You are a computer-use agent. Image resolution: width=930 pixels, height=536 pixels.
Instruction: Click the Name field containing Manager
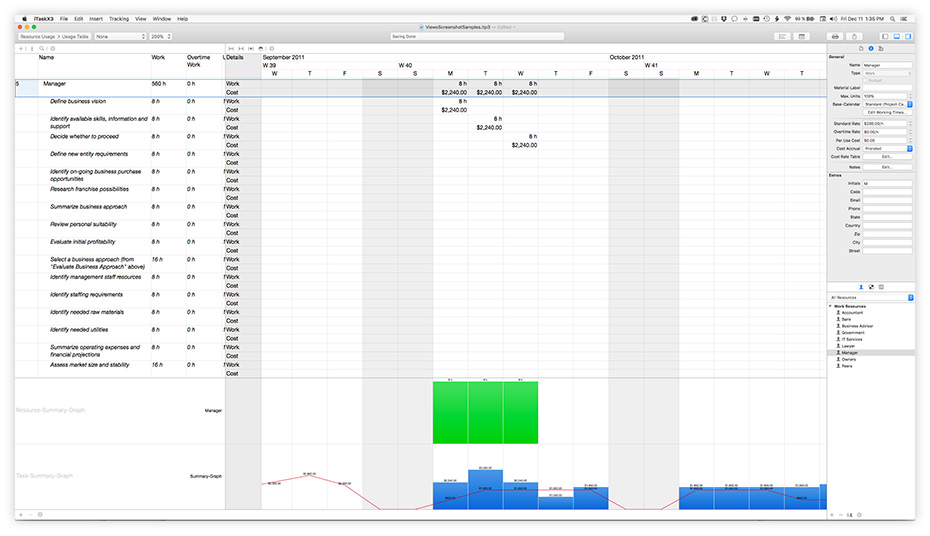coord(887,65)
